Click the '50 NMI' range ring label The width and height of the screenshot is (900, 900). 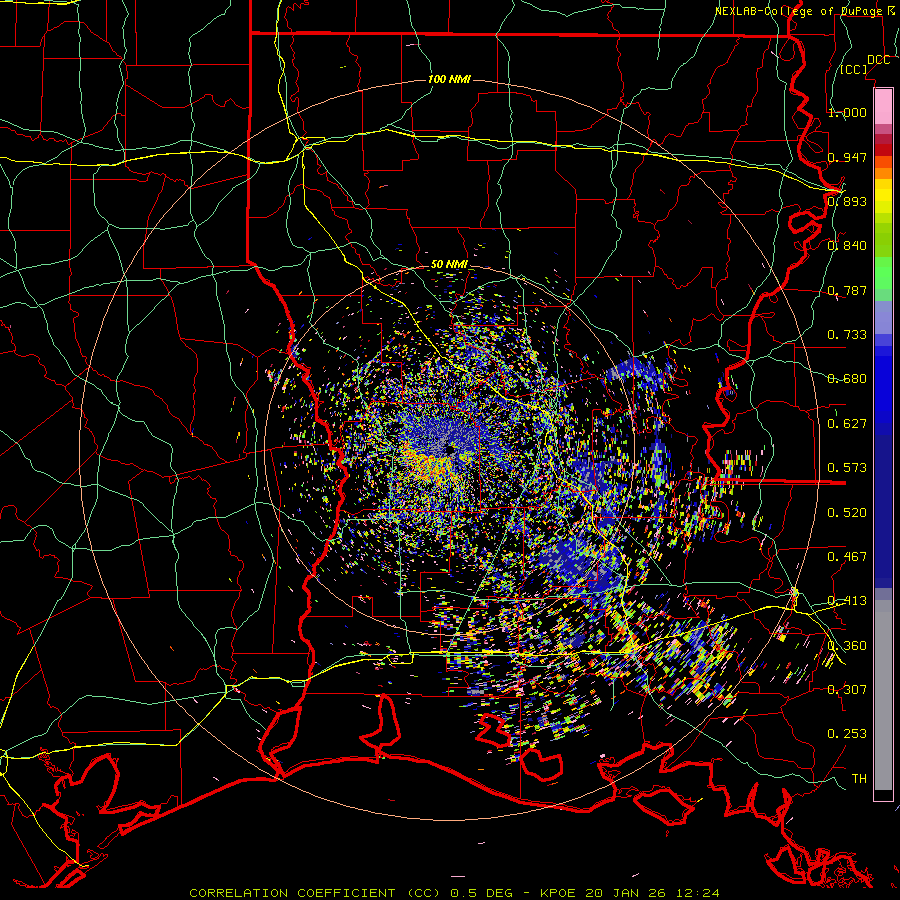[449, 265]
